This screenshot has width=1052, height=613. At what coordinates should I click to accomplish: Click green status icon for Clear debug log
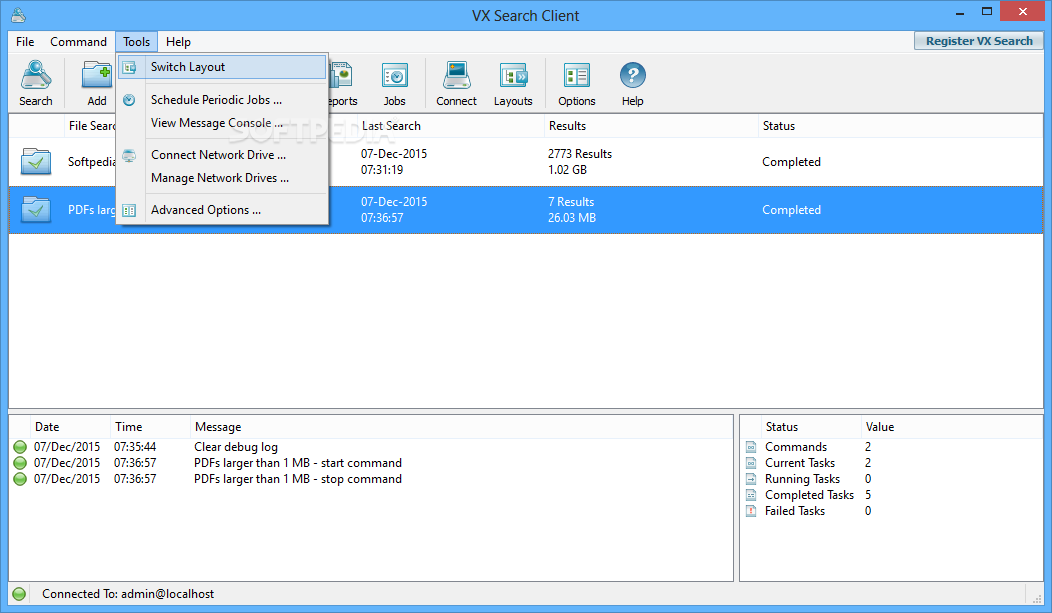pyautogui.click(x=20, y=447)
